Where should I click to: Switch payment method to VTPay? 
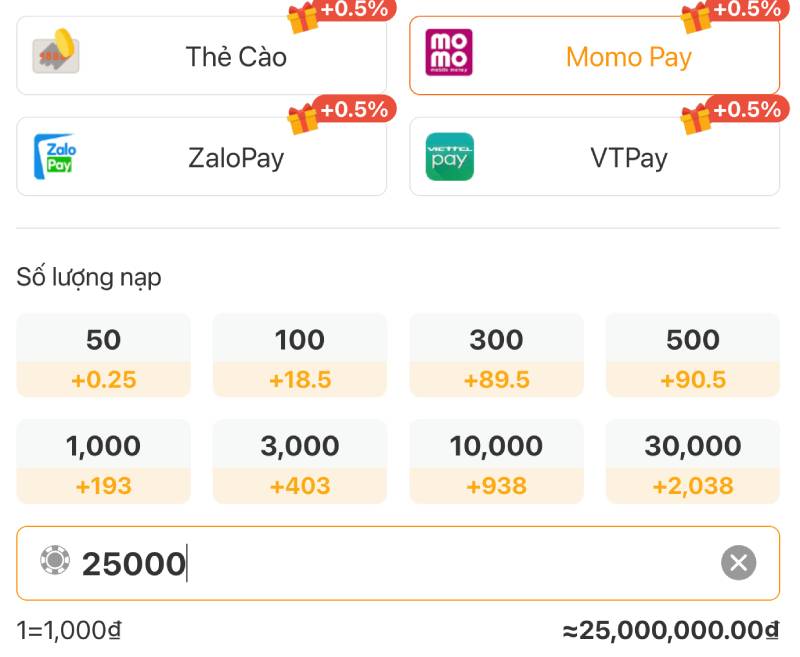(x=594, y=156)
